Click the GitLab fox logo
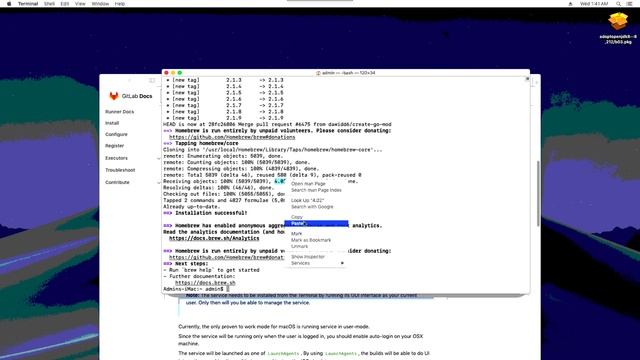Viewport: 640px width, 360px height. 114,96
